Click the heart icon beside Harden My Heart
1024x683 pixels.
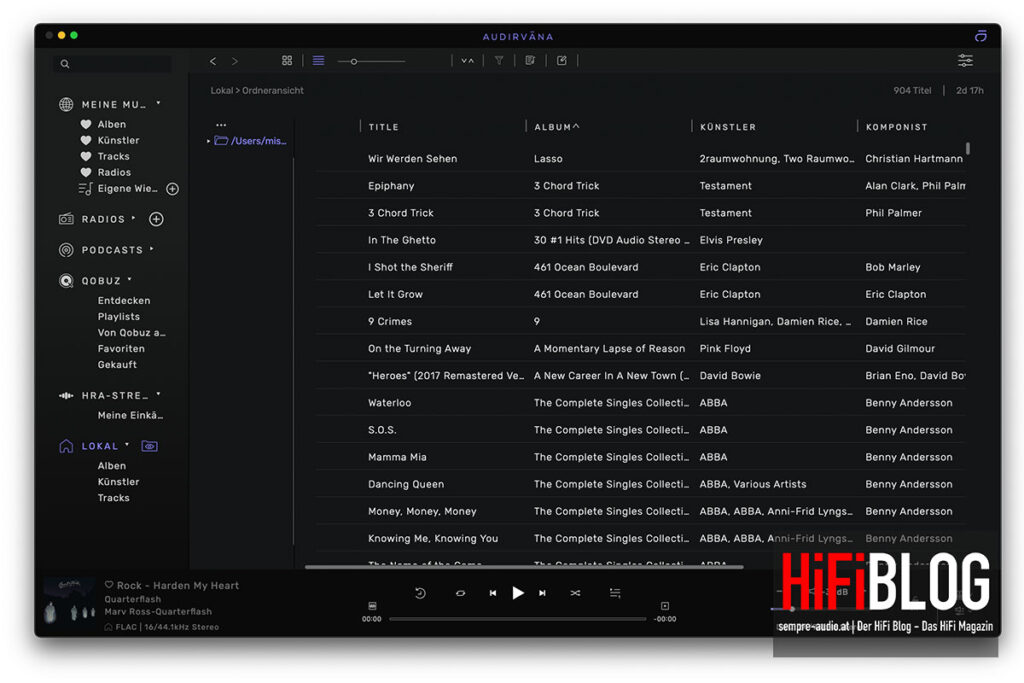click(x=109, y=586)
